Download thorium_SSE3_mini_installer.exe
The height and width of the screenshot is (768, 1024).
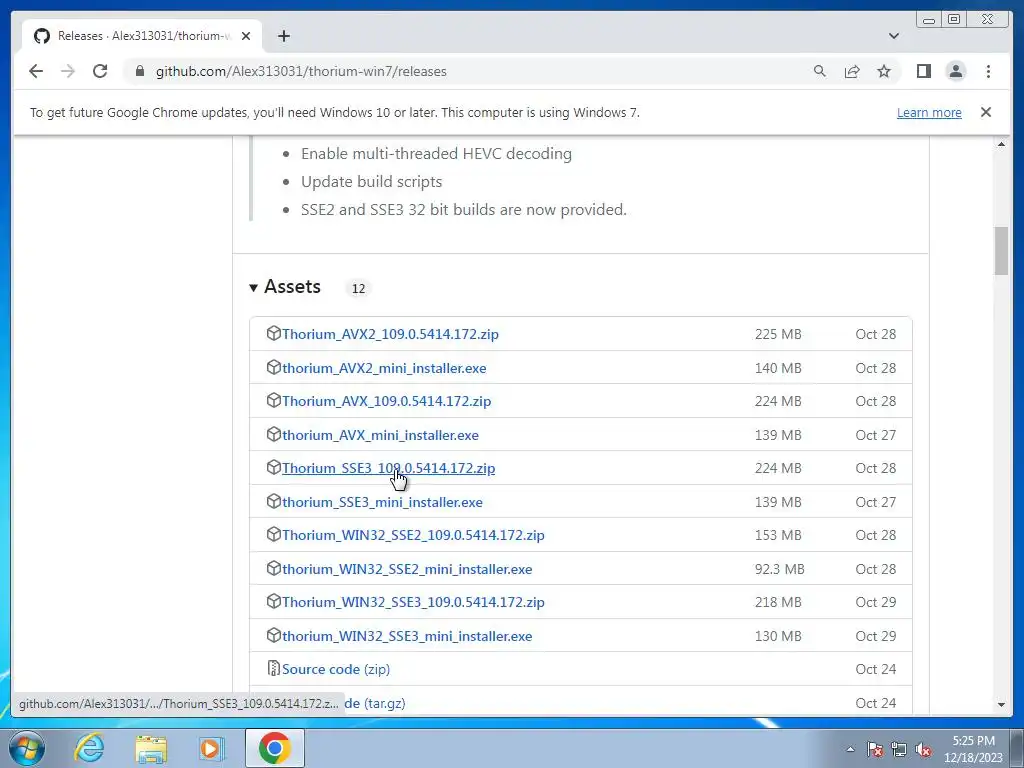coord(382,502)
